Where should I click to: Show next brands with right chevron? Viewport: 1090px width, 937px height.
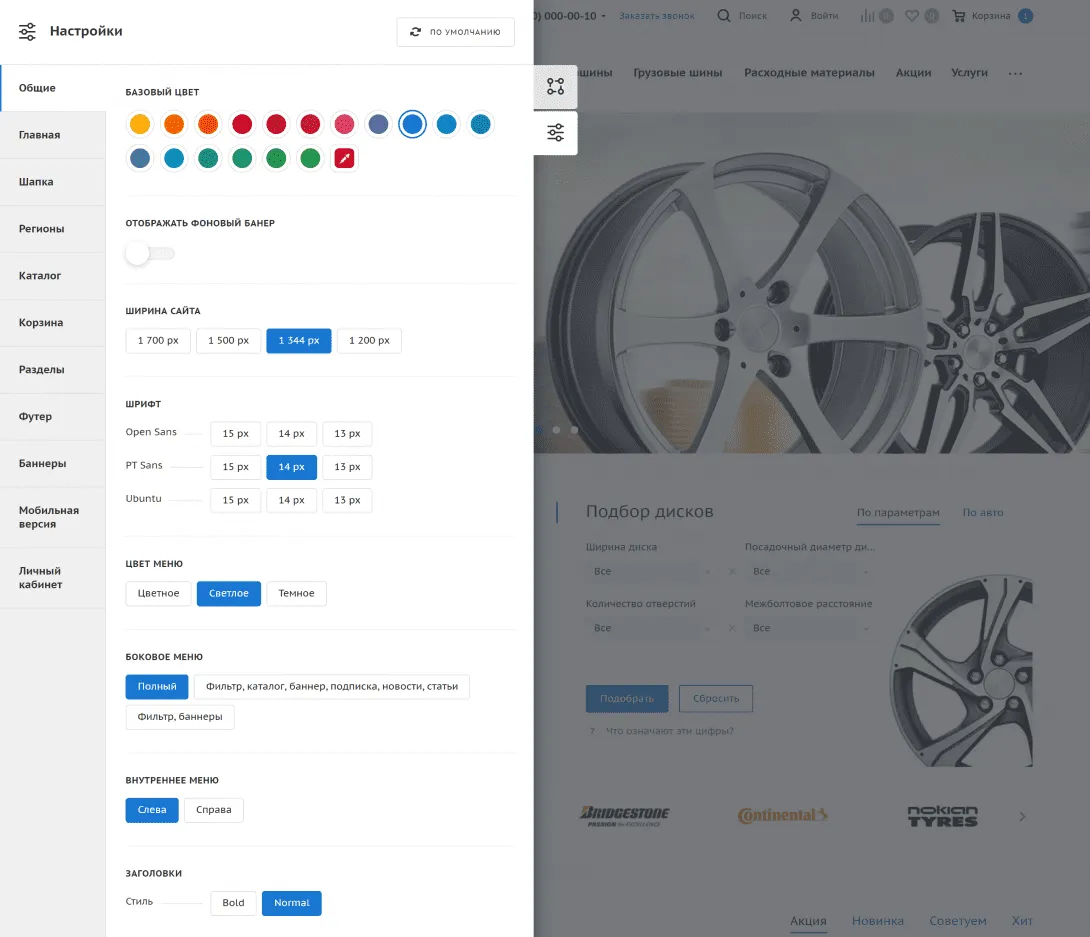(1022, 816)
